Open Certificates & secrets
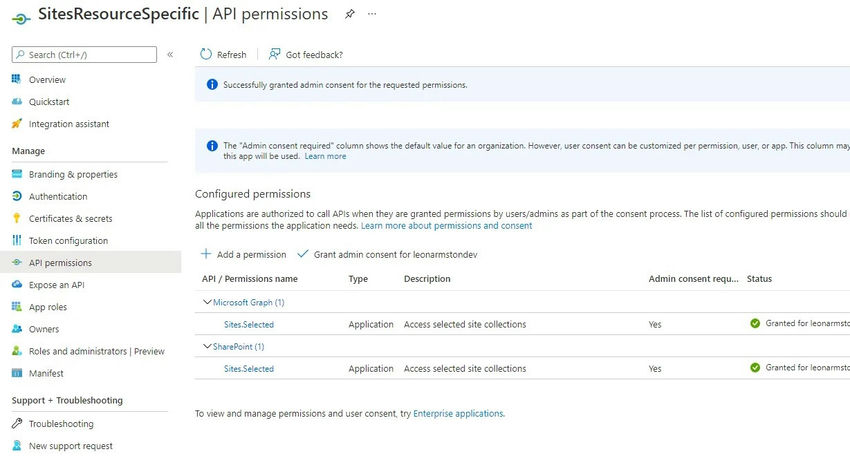The width and height of the screenshot is (850, 456). (x=70, y=219)
